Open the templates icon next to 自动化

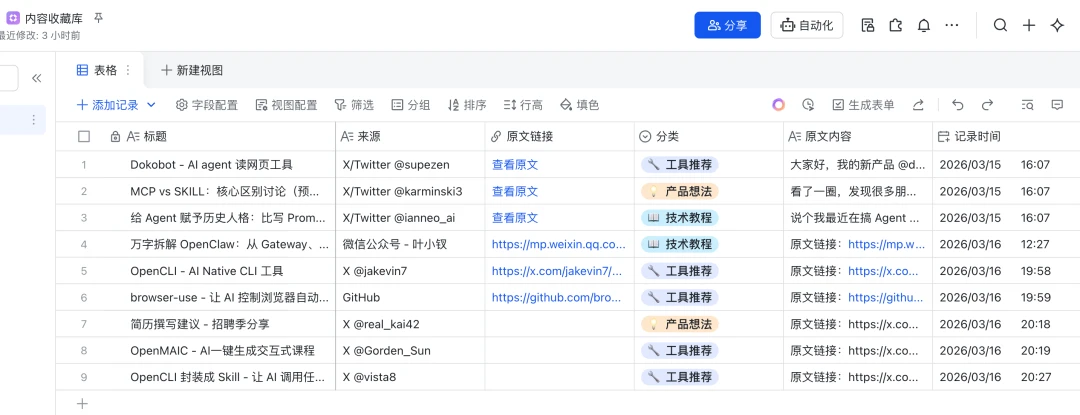click(x=868, y=25)
